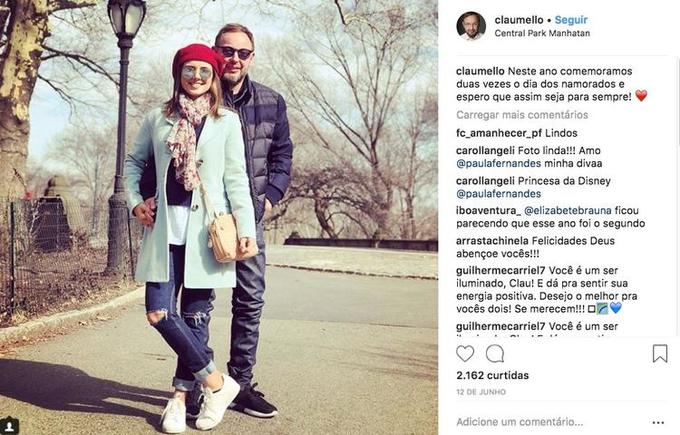The height and width of the screenshot is (435, 680).
Task: Open the @paulafernandes mention in the Princesa comment
Action: (498, 194)
